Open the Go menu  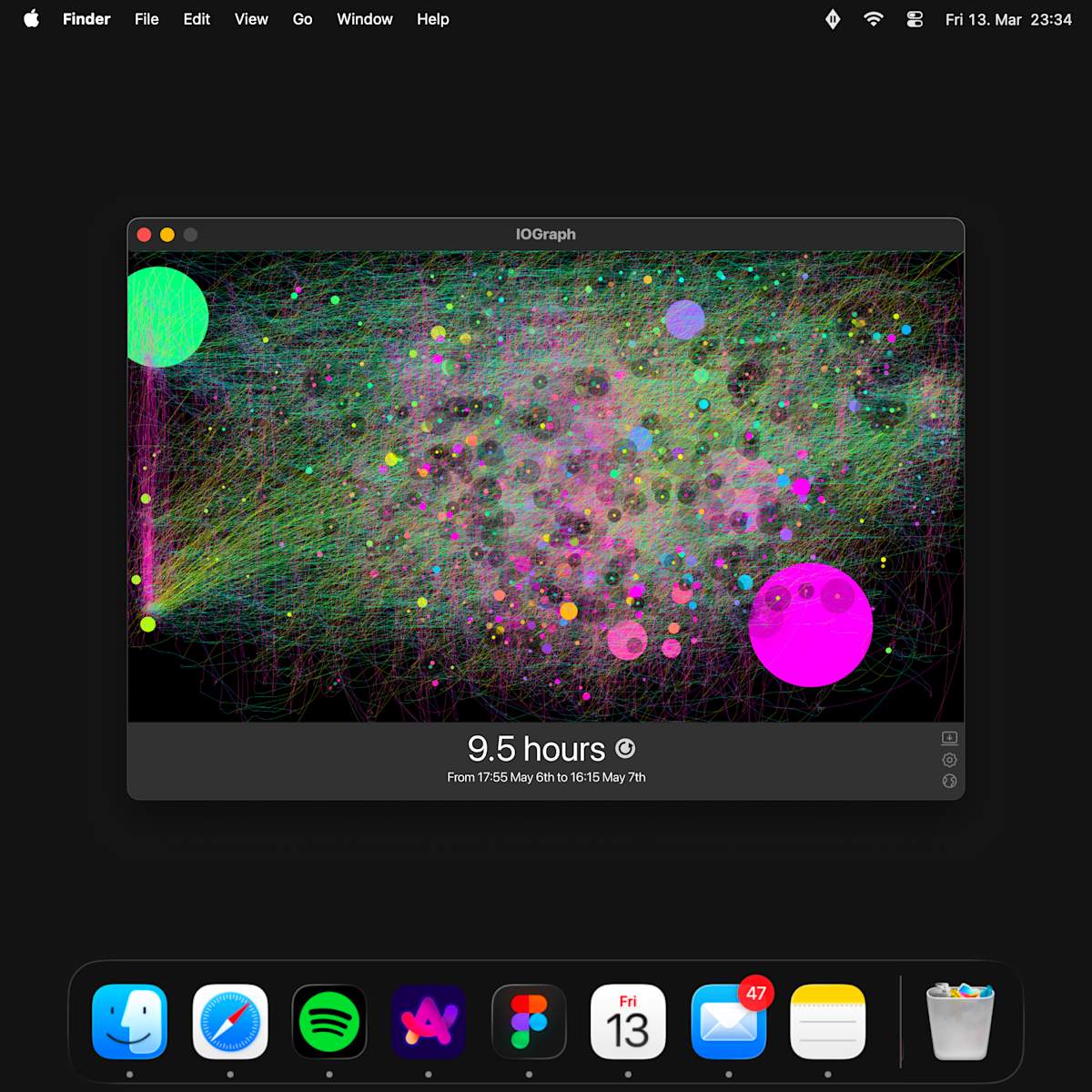click(x=303, y=19)
